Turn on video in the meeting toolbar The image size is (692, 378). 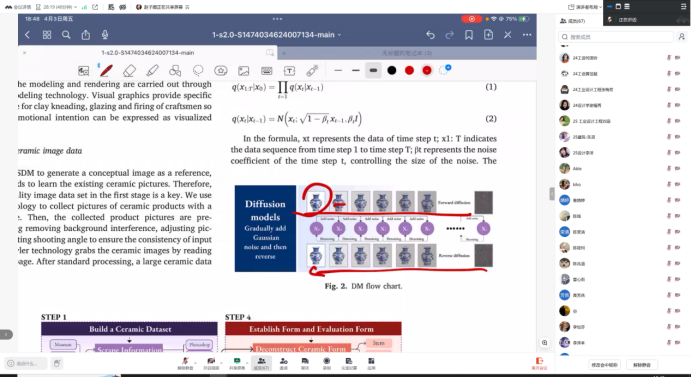click(210, 363)
